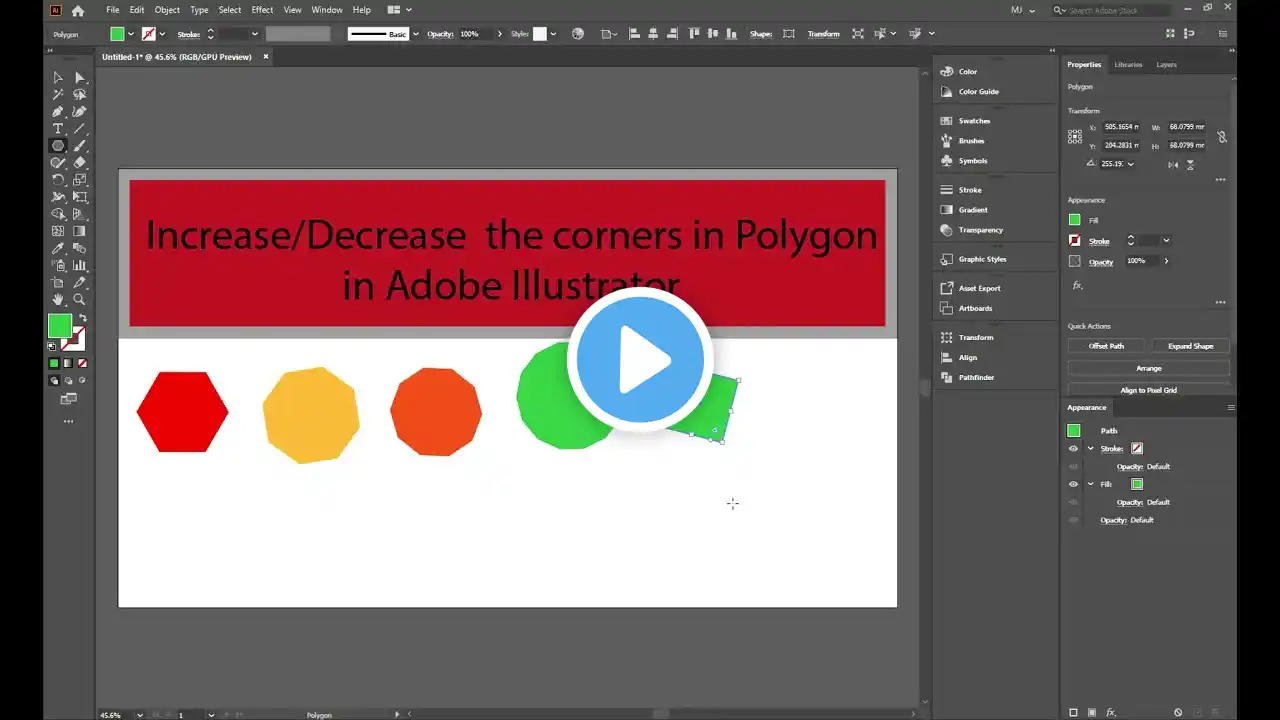The image size is (1280, 720).
Task: Click the Expand Shape button
Action: click(x=1190, y=346)
